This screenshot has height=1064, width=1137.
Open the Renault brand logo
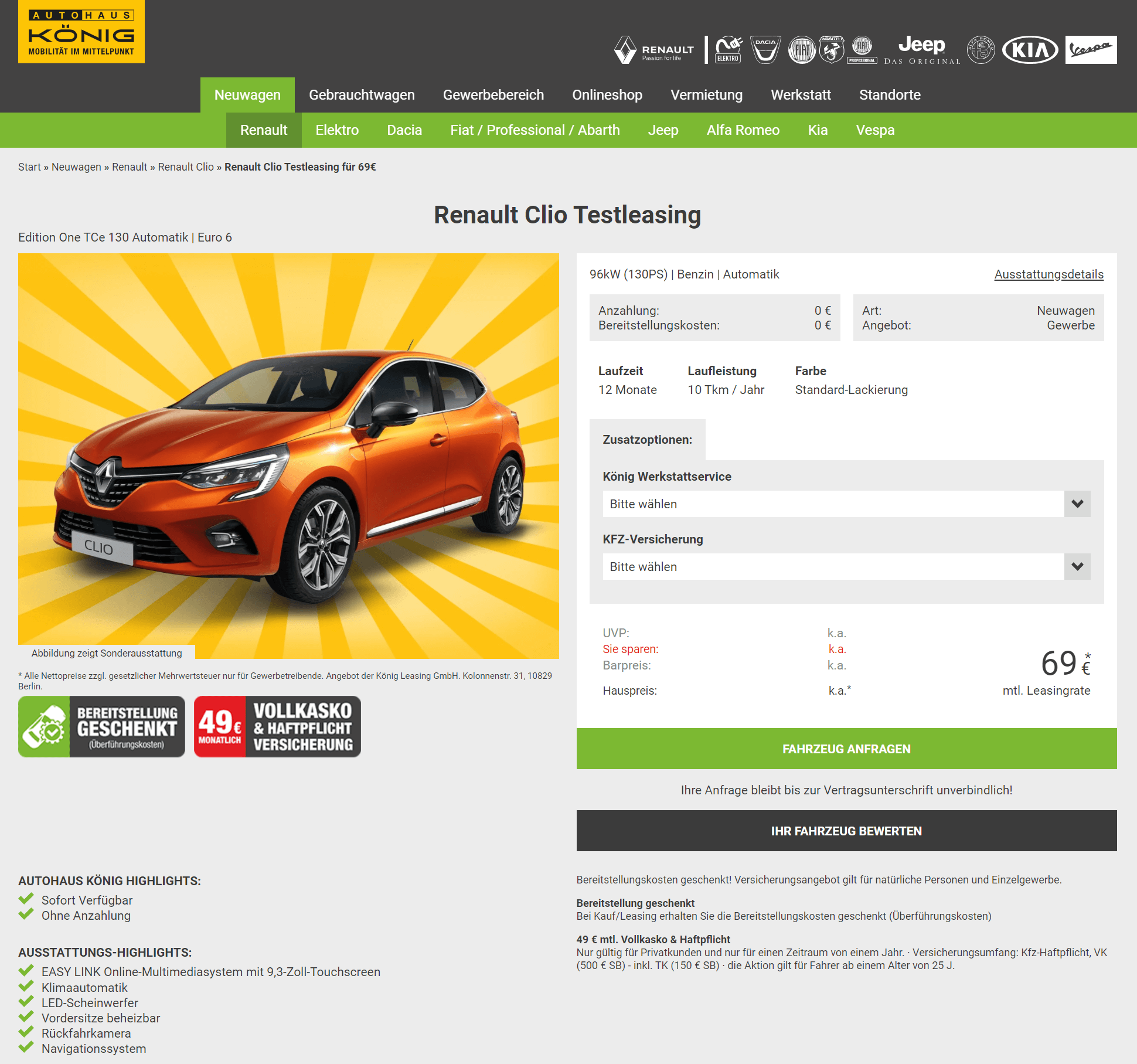coord(654,50)
